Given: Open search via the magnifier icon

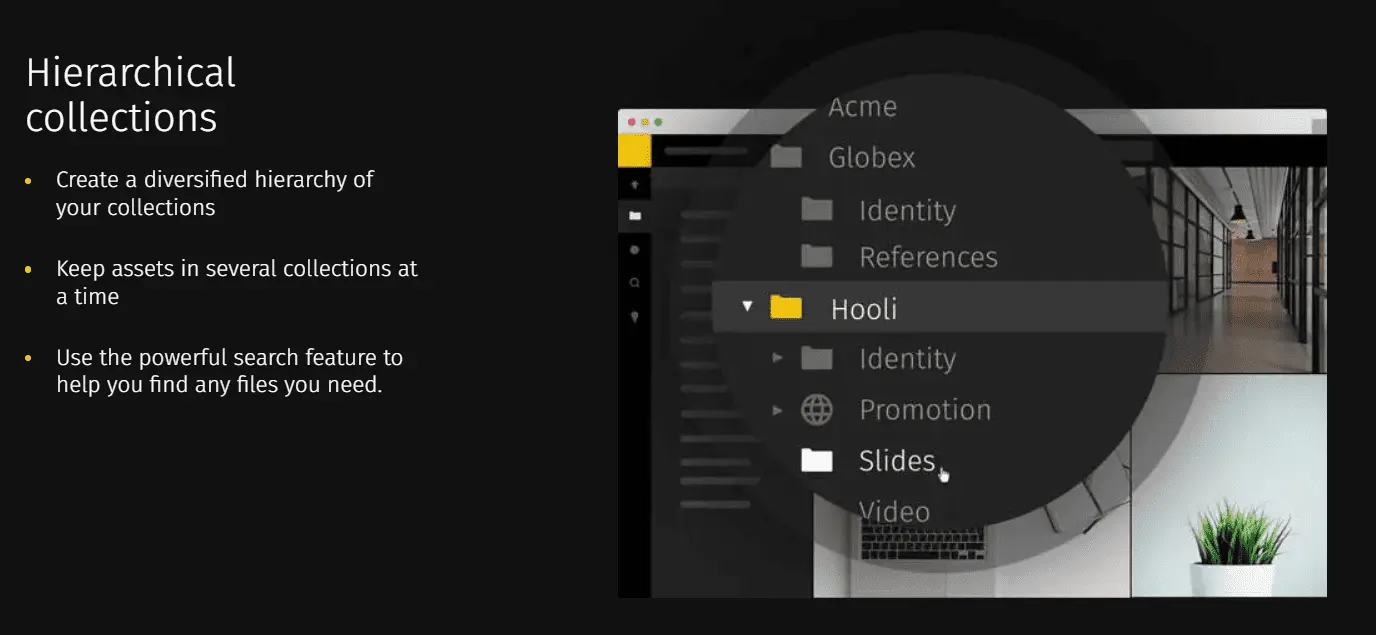Looking at the screenshot, I should (636, 282).
